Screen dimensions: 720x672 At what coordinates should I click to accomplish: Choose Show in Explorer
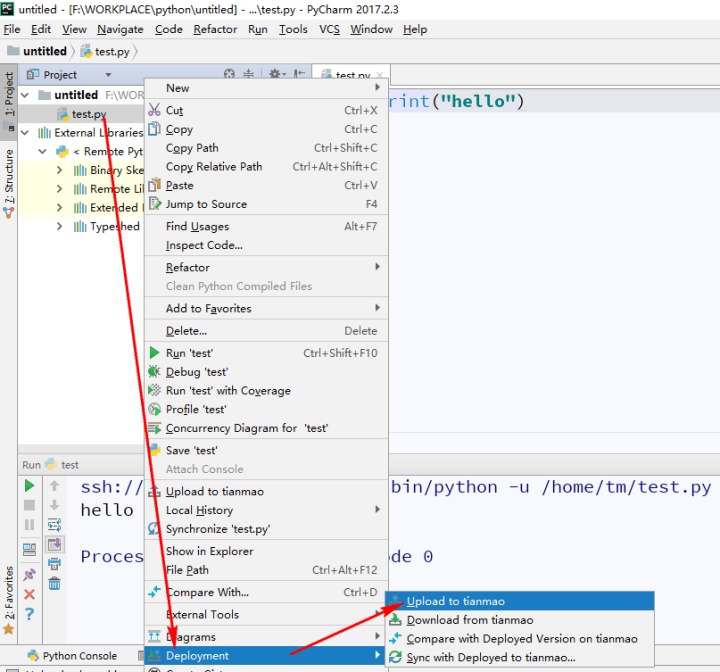coord(266,551)
